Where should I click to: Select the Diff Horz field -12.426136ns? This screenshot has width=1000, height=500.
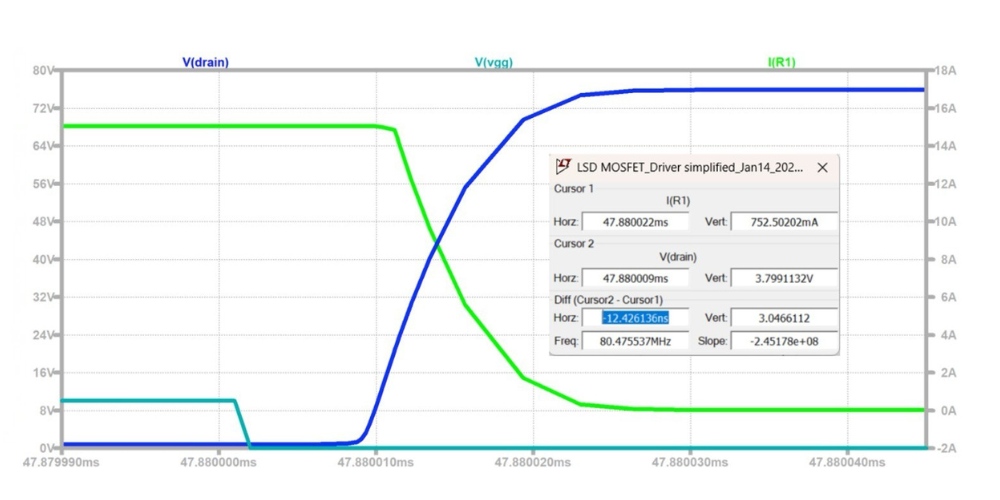pos(635,318)
